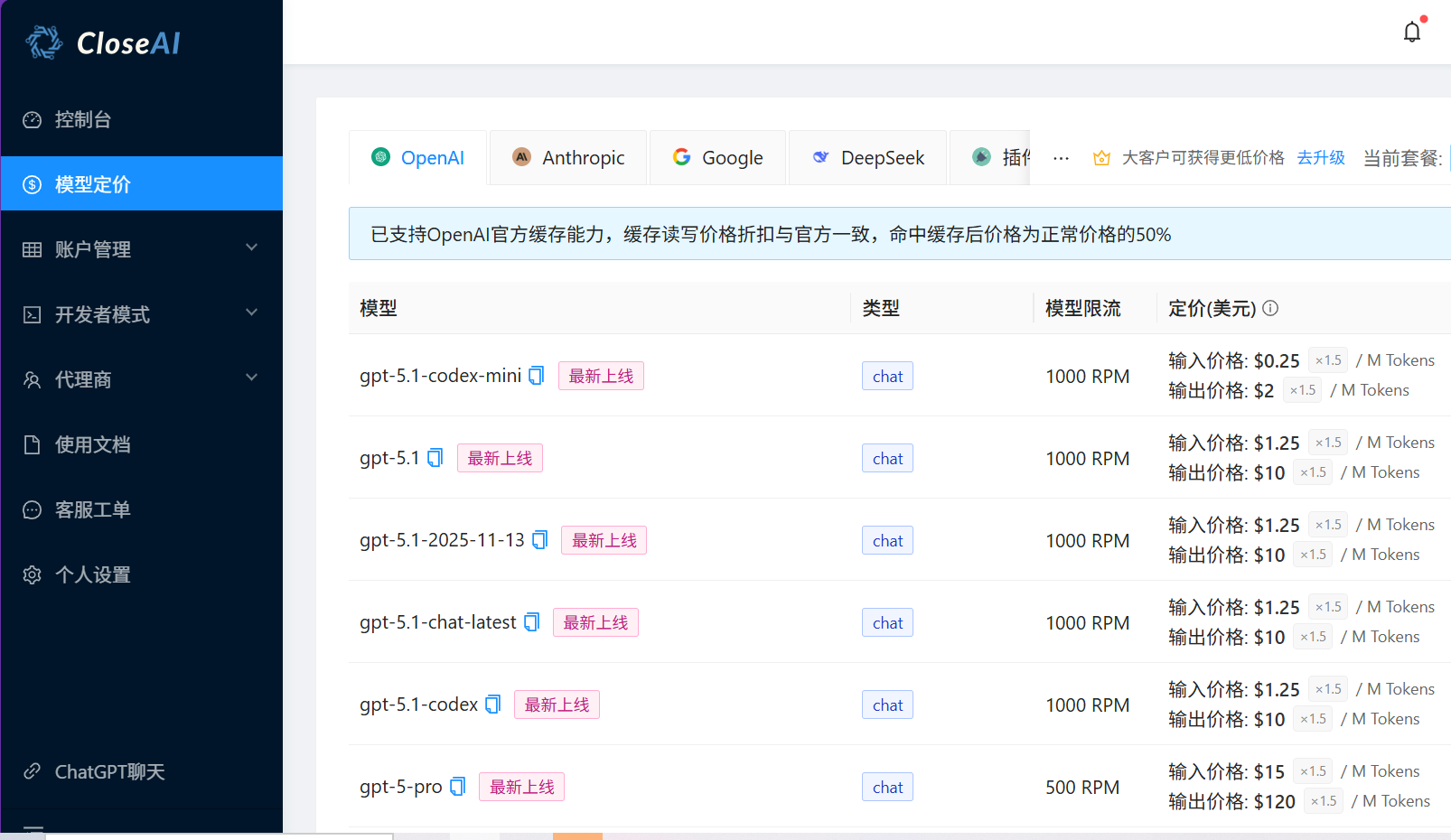Open 个人设置 sidebar item
This screenshot has height=840, width=1451.
142,574
